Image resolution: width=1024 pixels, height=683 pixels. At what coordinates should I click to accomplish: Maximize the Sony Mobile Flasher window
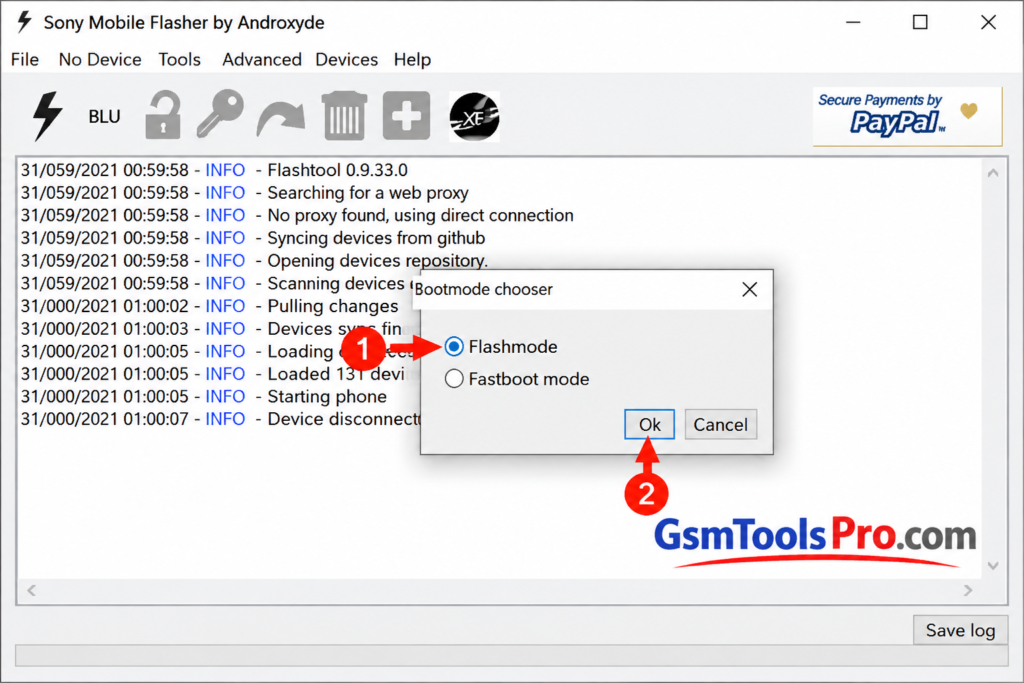[920, 22]
